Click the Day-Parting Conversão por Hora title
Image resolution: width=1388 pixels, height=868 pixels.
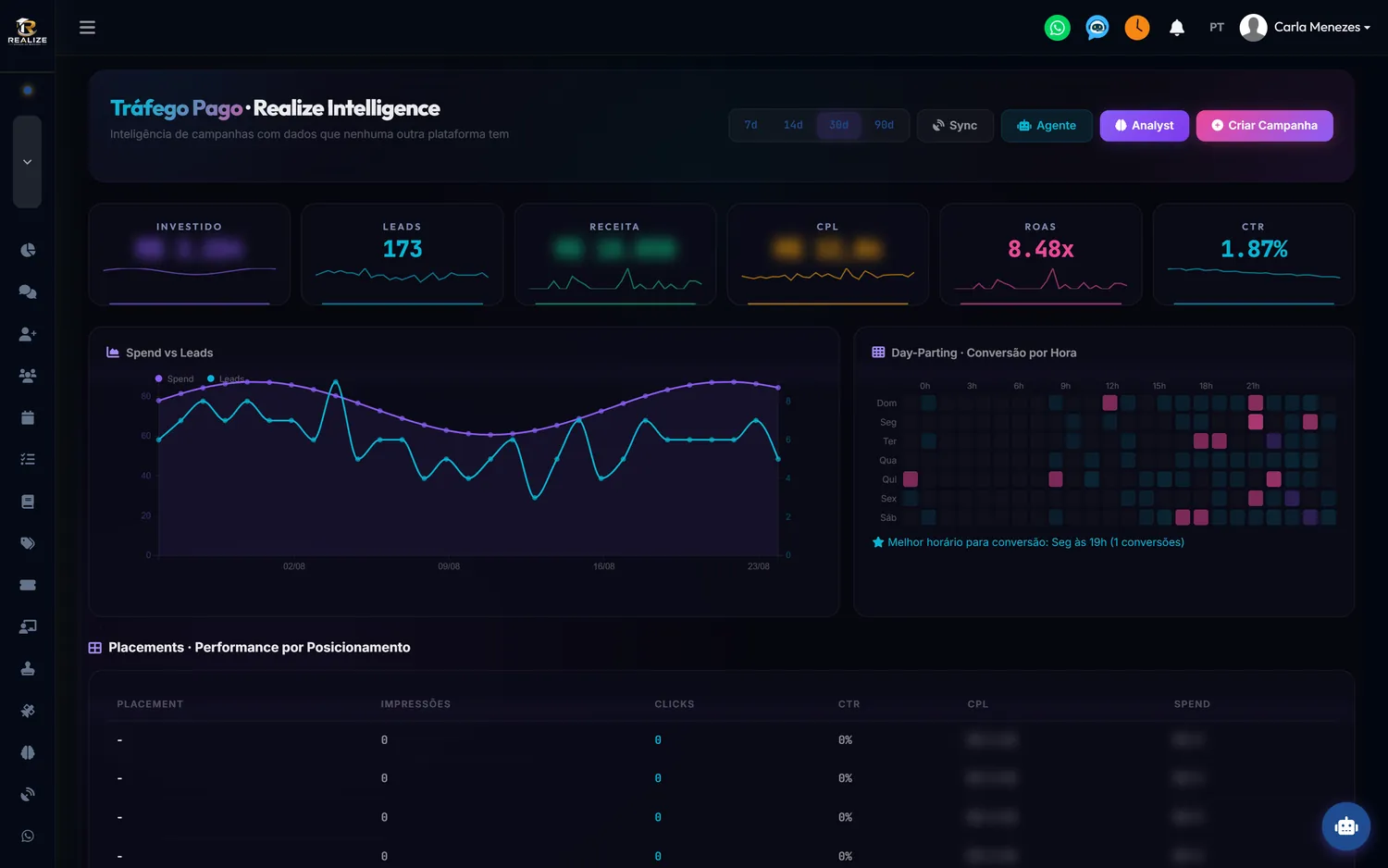click(x=984, y=353)
